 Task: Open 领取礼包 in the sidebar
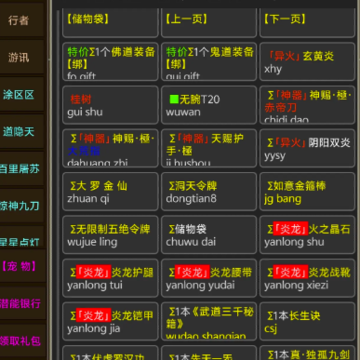point(22,341)
